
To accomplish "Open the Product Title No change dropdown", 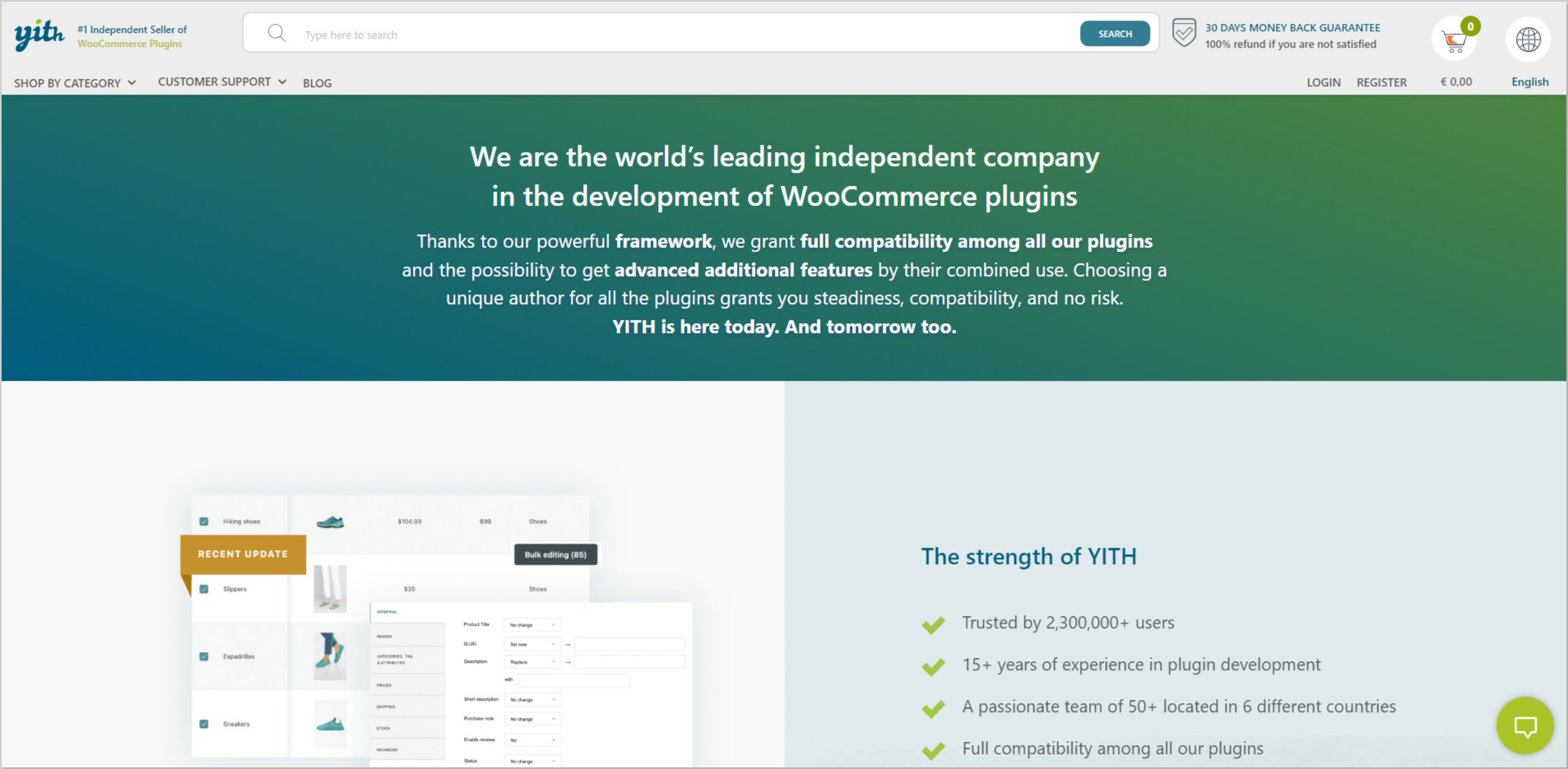I will 532,625.
